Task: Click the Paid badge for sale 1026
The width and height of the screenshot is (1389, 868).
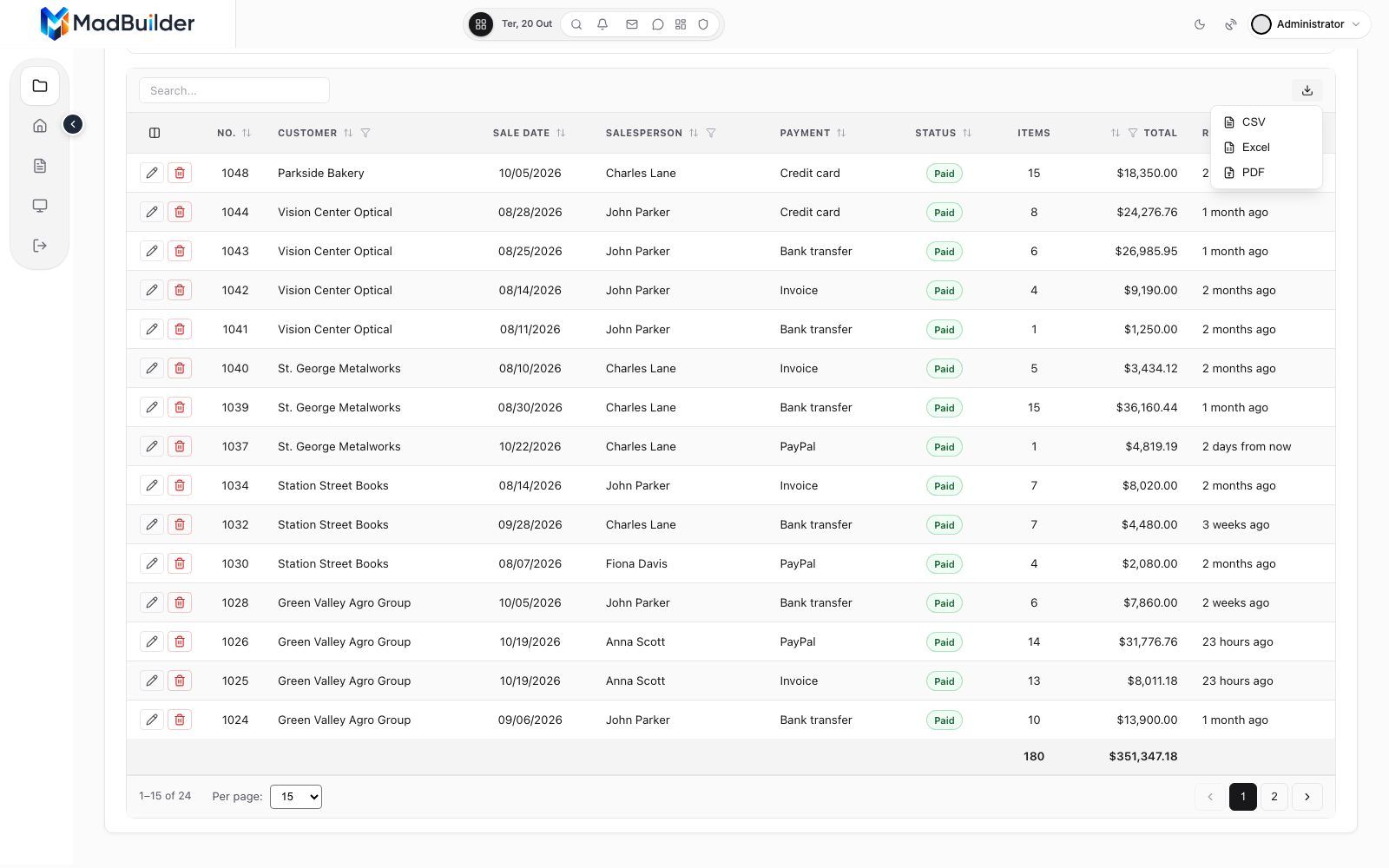Action: (945, 642)
